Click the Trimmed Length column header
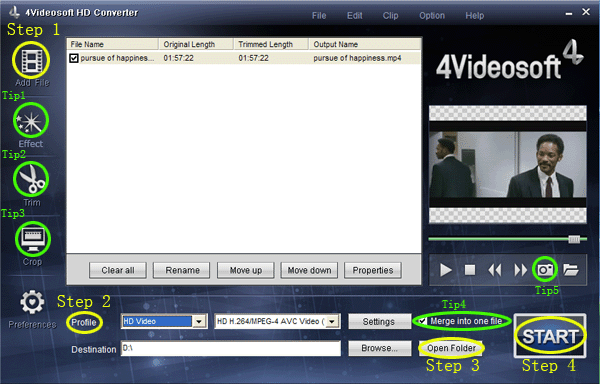This screenshot has width=600, height=384. [271, 44]
